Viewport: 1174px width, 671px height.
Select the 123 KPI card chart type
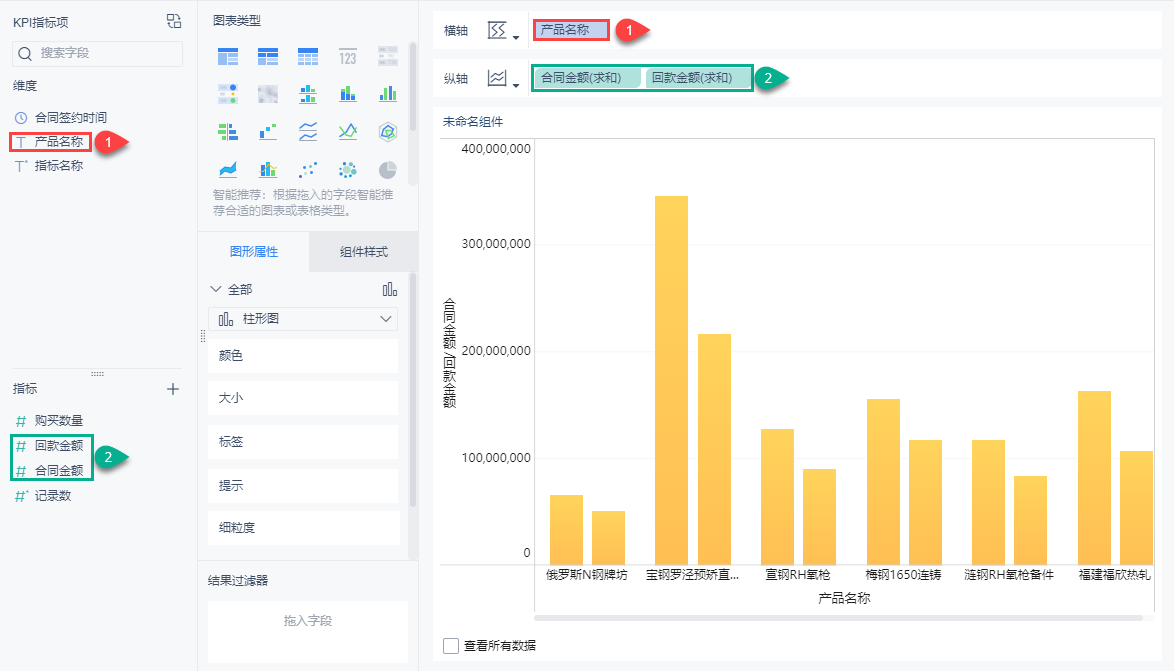[x=347, y=57]
